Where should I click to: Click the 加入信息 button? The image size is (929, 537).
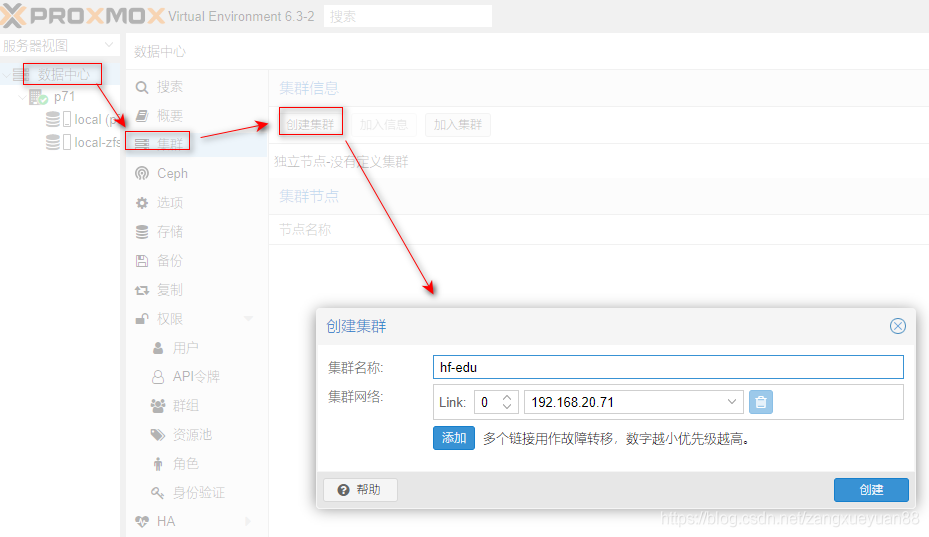pos(383,124)
